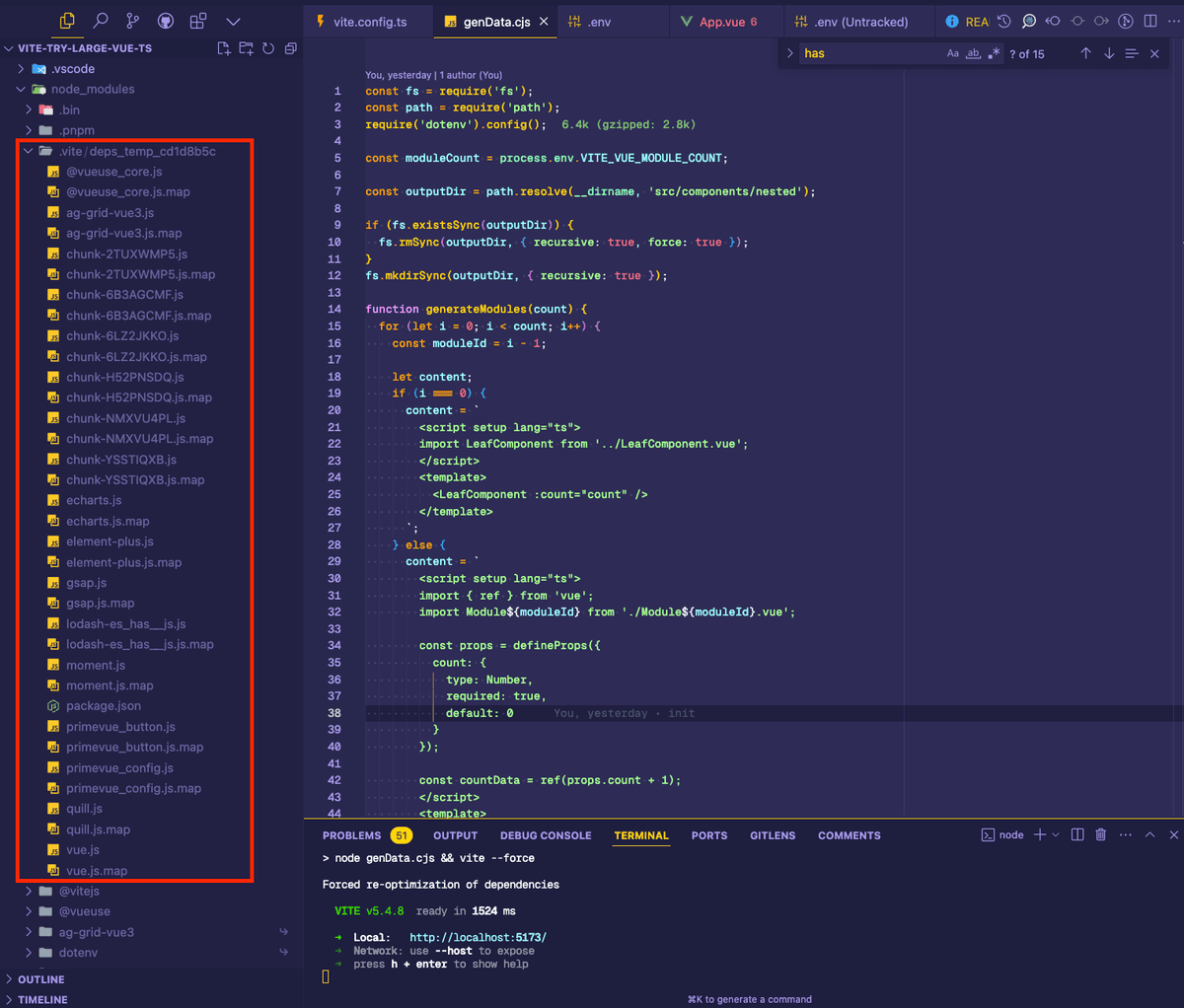Image resolution: width=1184 pixels, height=1008 pixels.
Task: Enable regular expression search in the find widget
Action: pyautogui.click(x=994, y=53)
